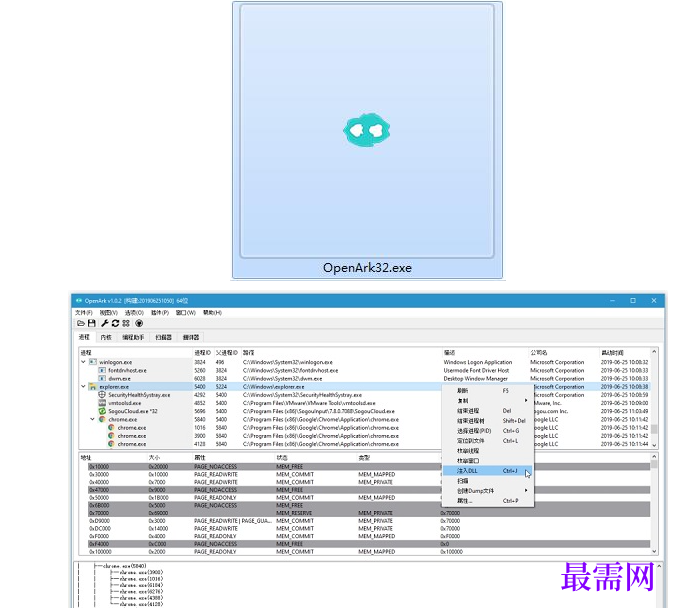Open the 创建Dump文件 submenu arrow

coord(526,490)
